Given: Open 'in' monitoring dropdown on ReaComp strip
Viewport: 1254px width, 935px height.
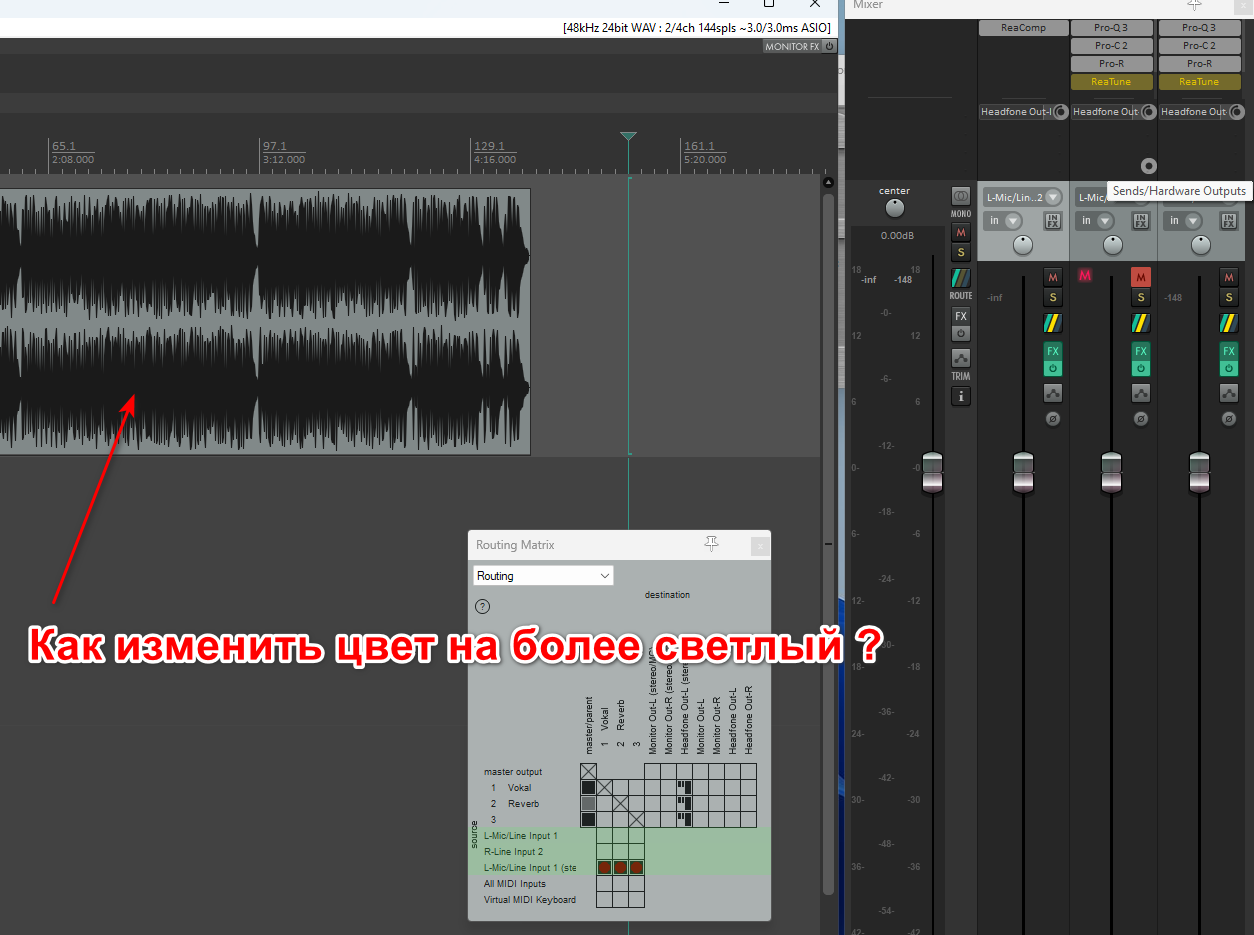Looking at the screenshot, I should point(1003,221).
